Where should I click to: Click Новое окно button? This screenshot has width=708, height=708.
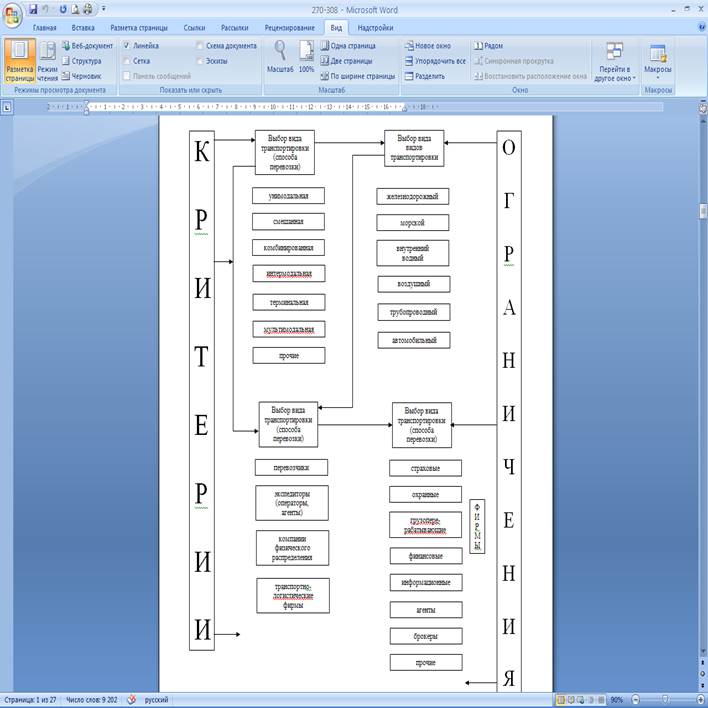pyautogui.click(x=427, y=46)
